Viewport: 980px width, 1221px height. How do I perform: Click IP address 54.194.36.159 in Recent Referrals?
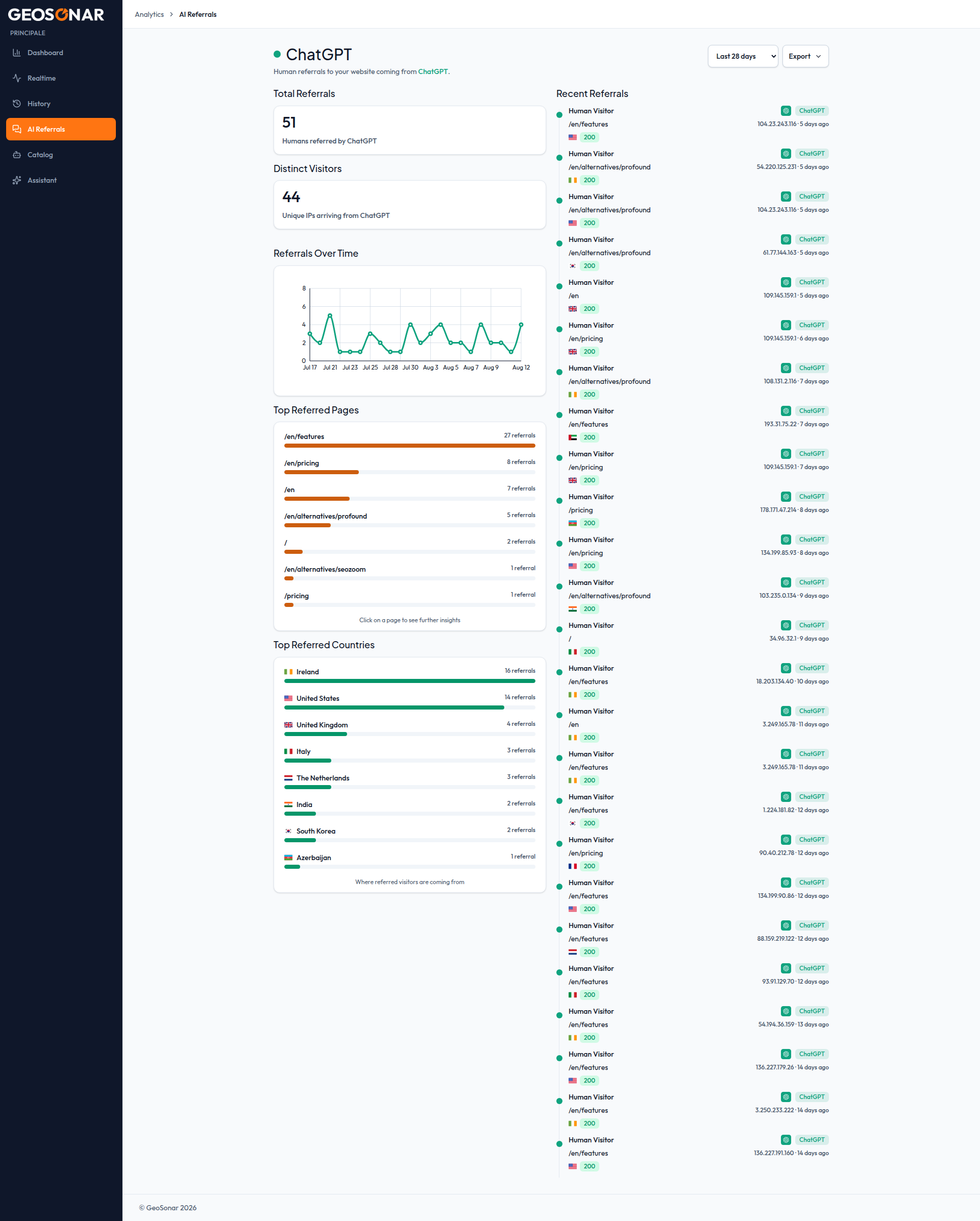776,1024
